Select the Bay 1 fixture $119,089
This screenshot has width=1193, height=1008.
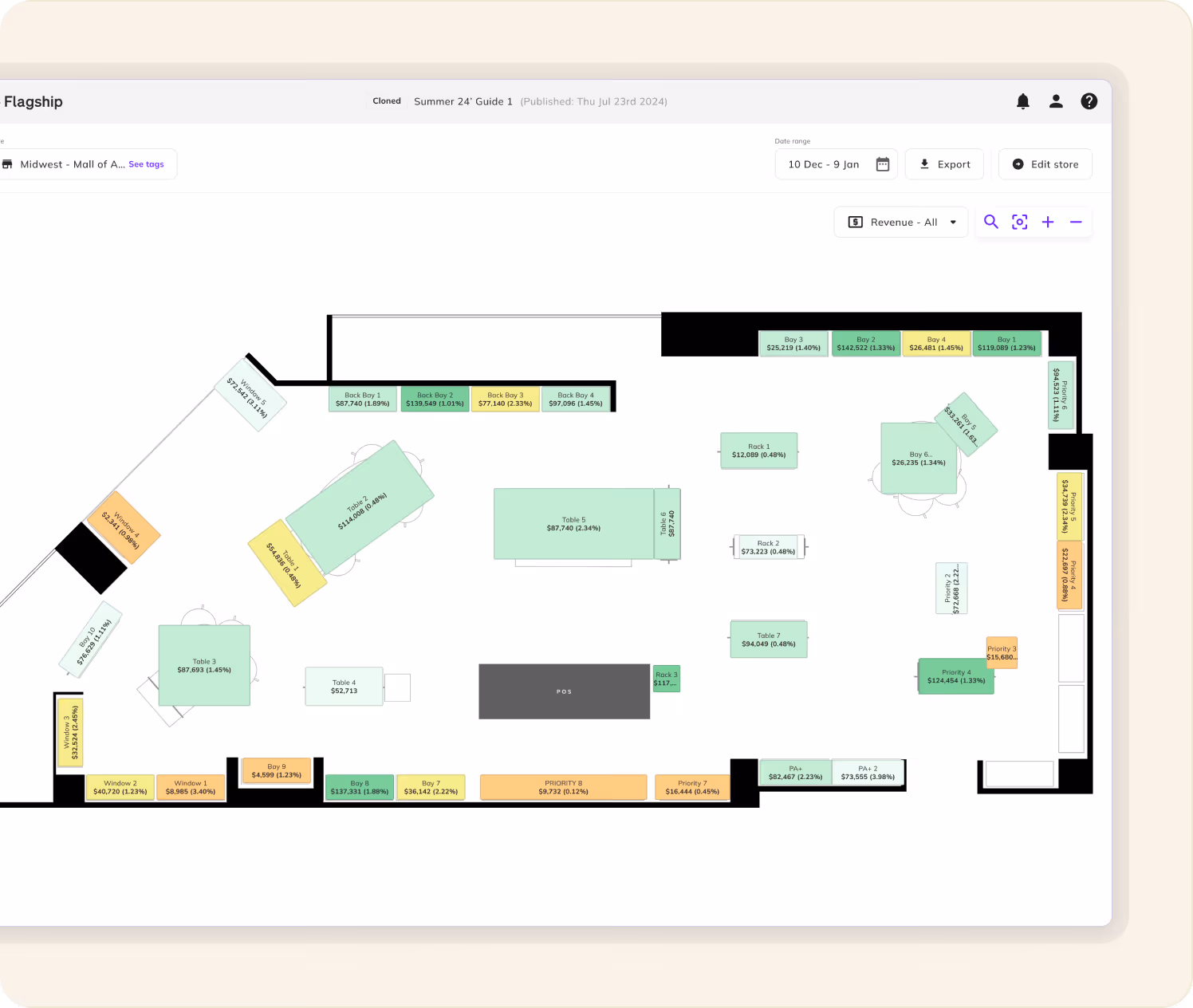pos(1006,344)
